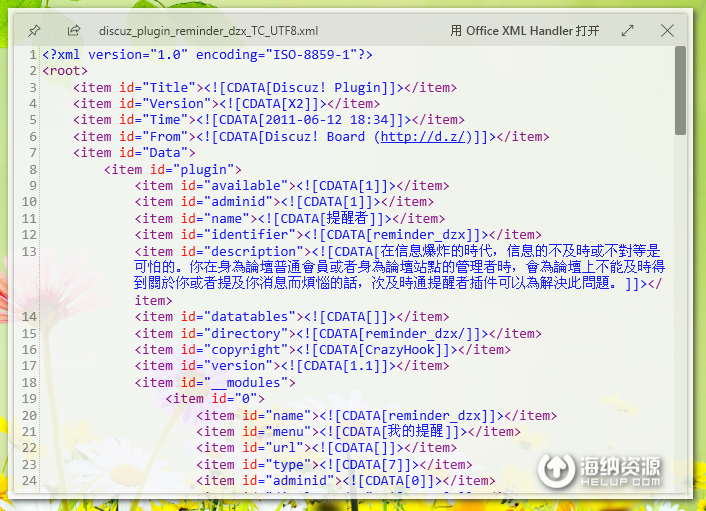Click the version item 1.1 on line 17

pos(292,366)
